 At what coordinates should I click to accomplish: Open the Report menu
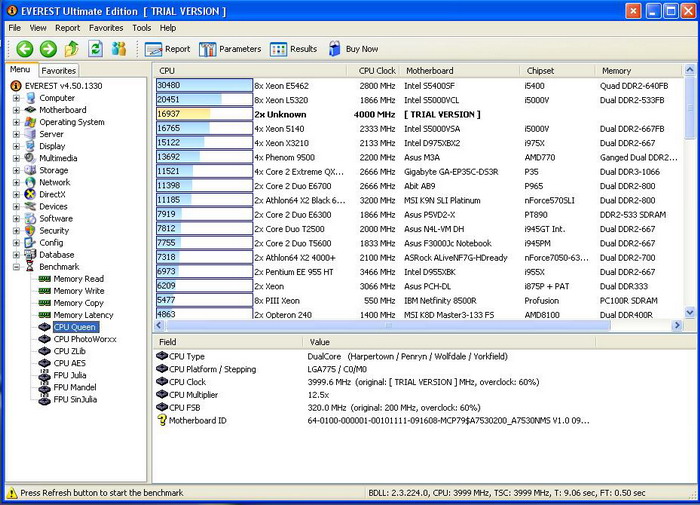67,28
